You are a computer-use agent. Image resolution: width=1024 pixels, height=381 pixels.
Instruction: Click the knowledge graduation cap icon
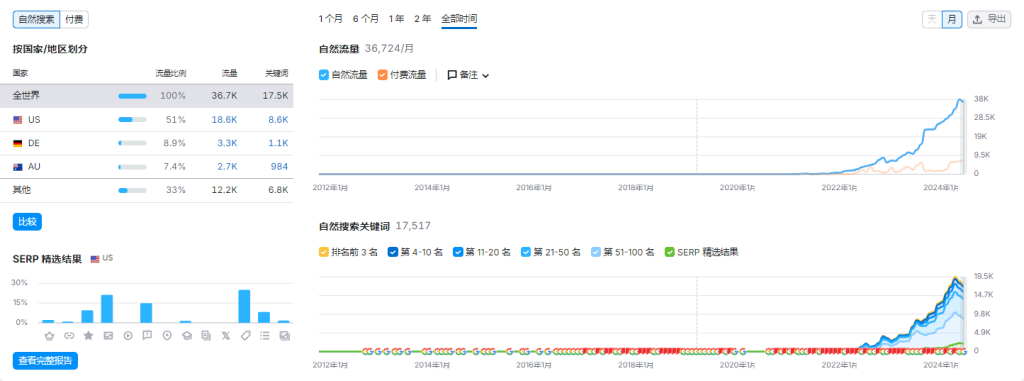[x=186, y=335]
